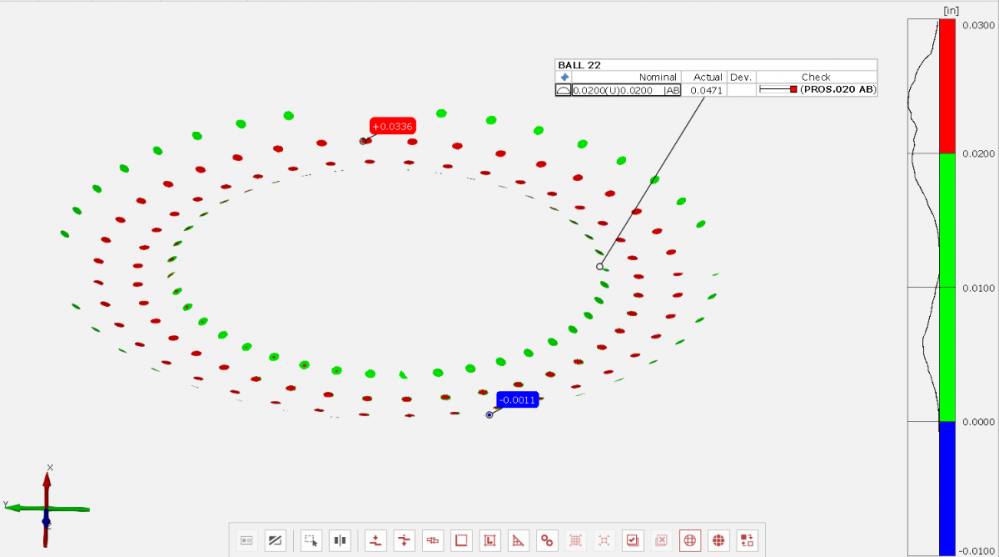Screen dimensions: 999x557
Task: Click the XYZ coordinate axis triad
Action: pos(47,507)
